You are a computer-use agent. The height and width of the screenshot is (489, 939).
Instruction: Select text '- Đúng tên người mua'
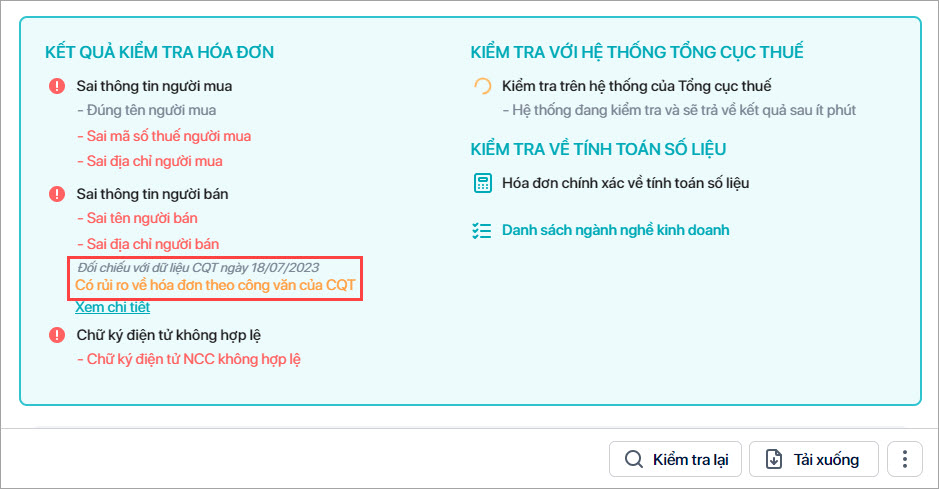coord(147,110)
